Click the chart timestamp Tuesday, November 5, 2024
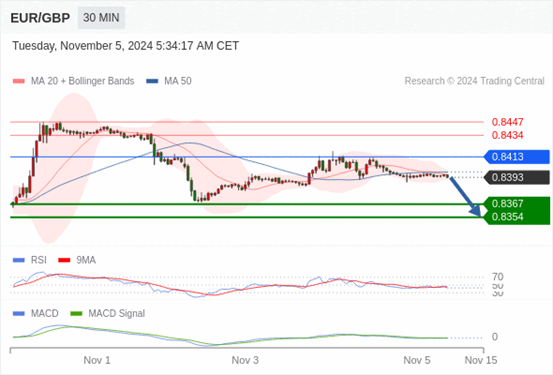 point(126,46)
